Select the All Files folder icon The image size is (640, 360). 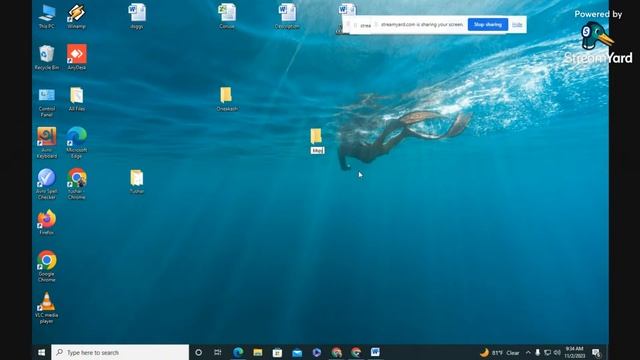pyautogui.click(x=77, y=99)
